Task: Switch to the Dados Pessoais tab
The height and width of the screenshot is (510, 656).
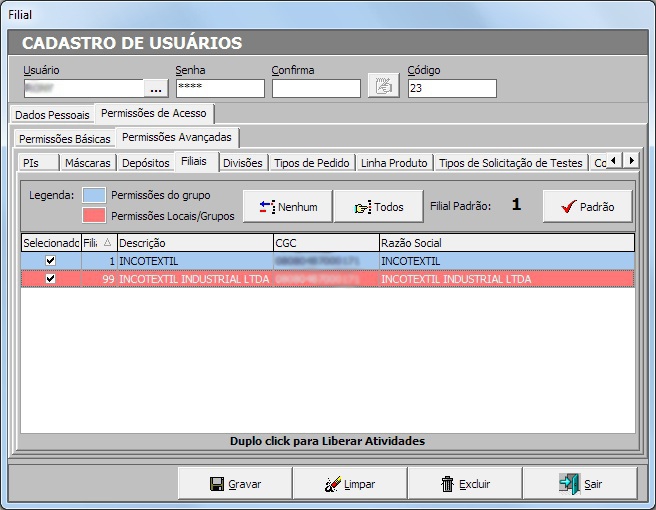Action: (52, 115)
